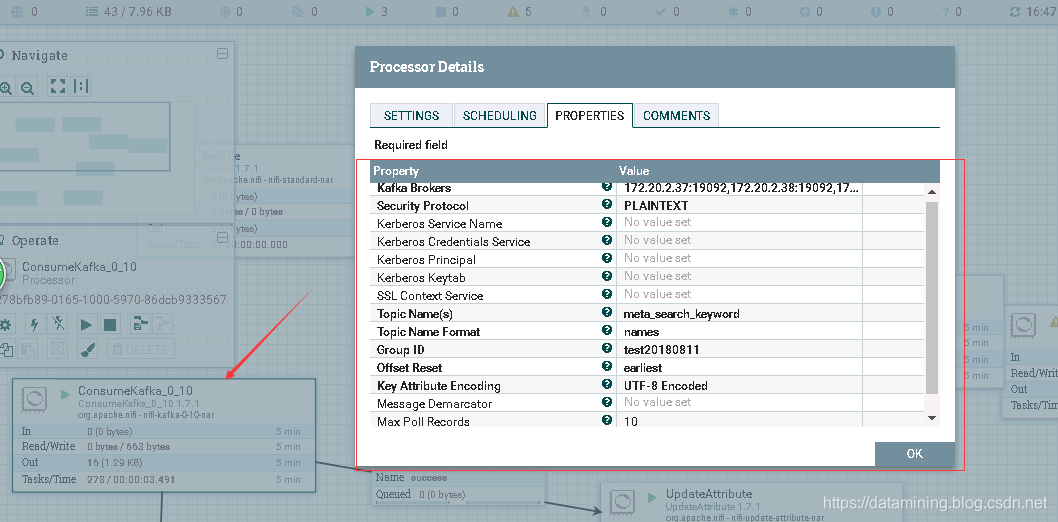
Task: Click the Property column header
Action: click(493, 171)
